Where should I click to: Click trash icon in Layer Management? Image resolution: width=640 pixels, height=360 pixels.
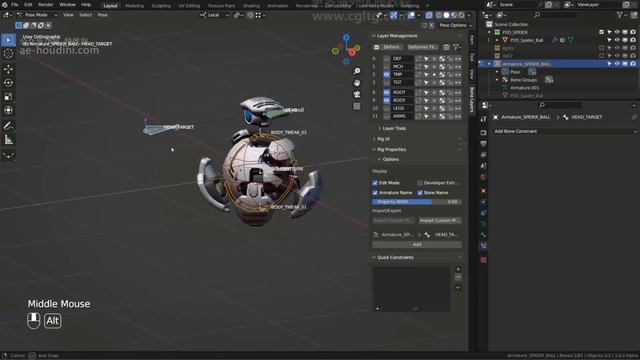[446, 47]
